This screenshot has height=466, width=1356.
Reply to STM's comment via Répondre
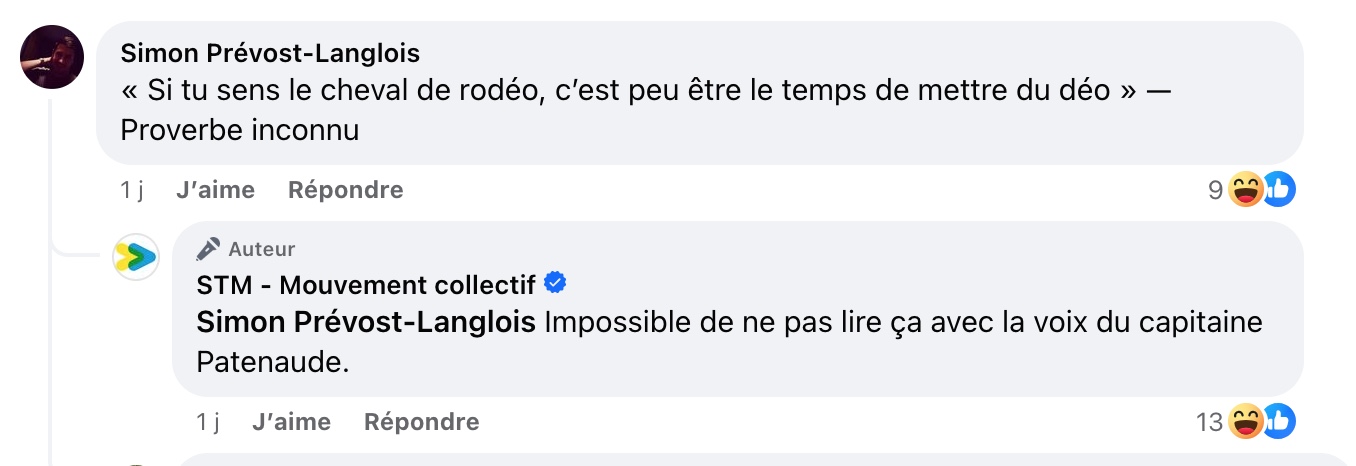pyautogui.click(x=422, y=422)
